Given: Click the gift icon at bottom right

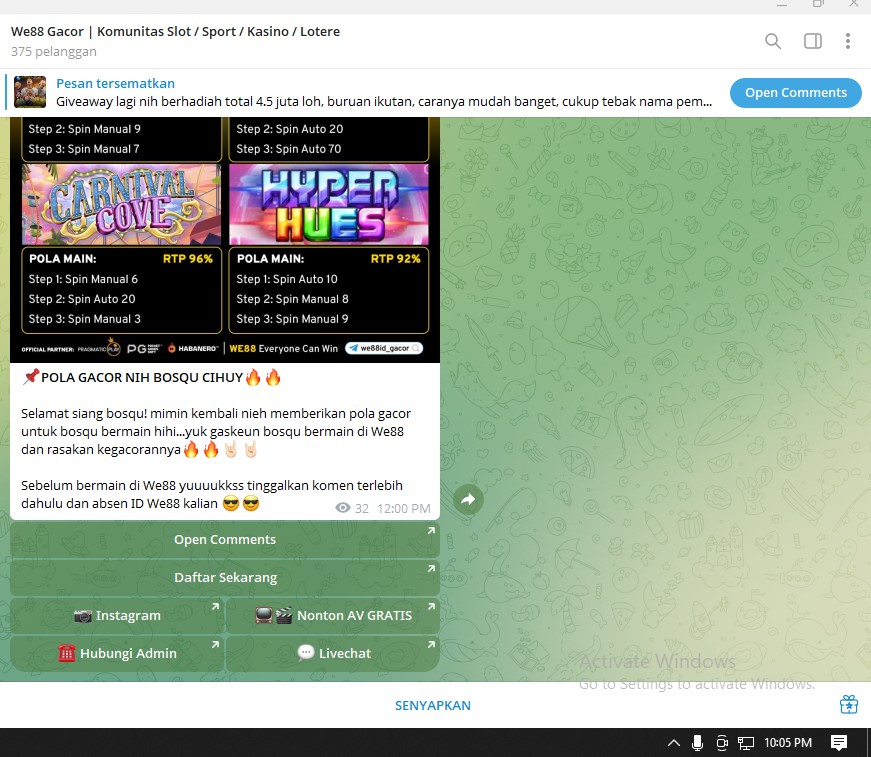Looking at the screenshot, I should pyautogui.click(x=848, y=705).
